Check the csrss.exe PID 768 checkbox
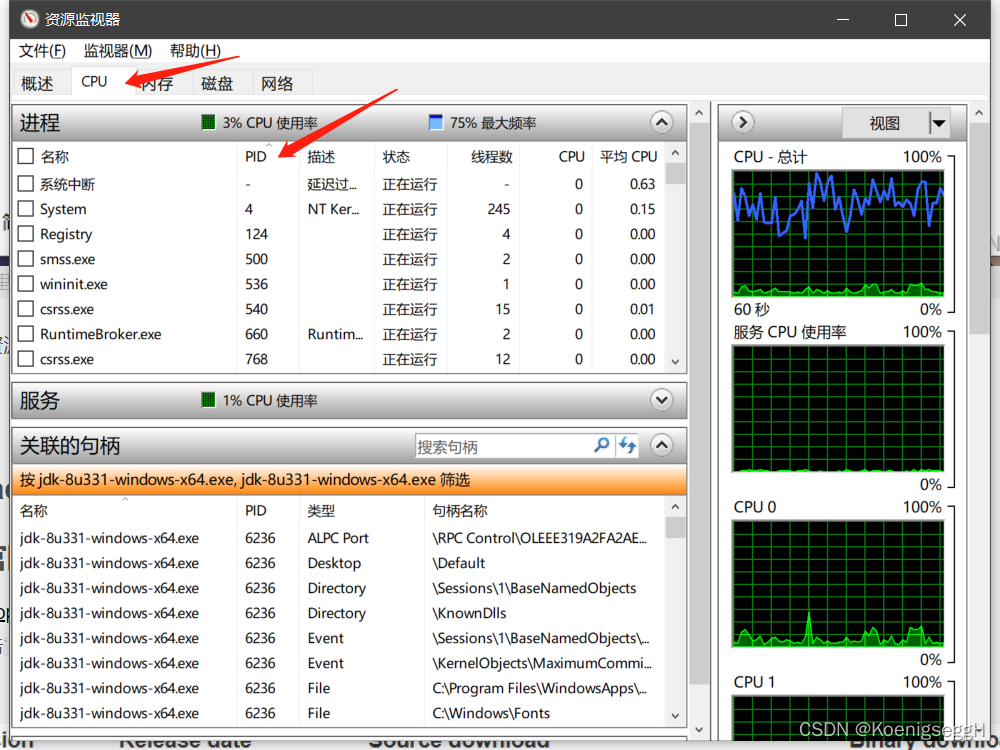Viewport: 1000px width, 750px height. [x=26, y=358]
